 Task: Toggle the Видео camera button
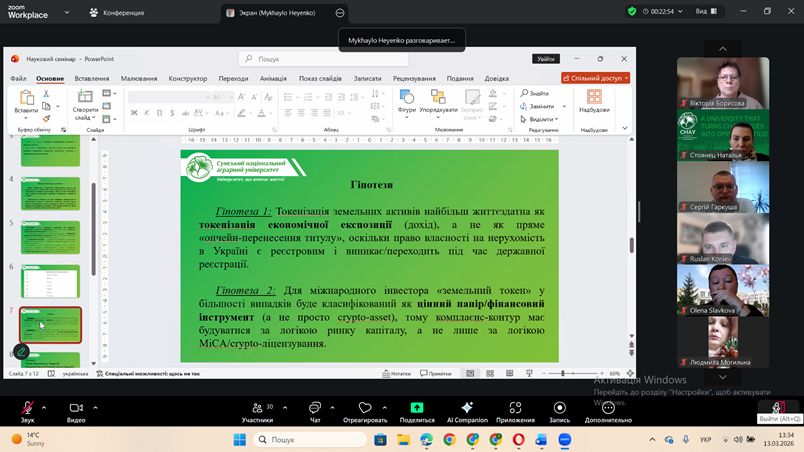click(75, 408)
